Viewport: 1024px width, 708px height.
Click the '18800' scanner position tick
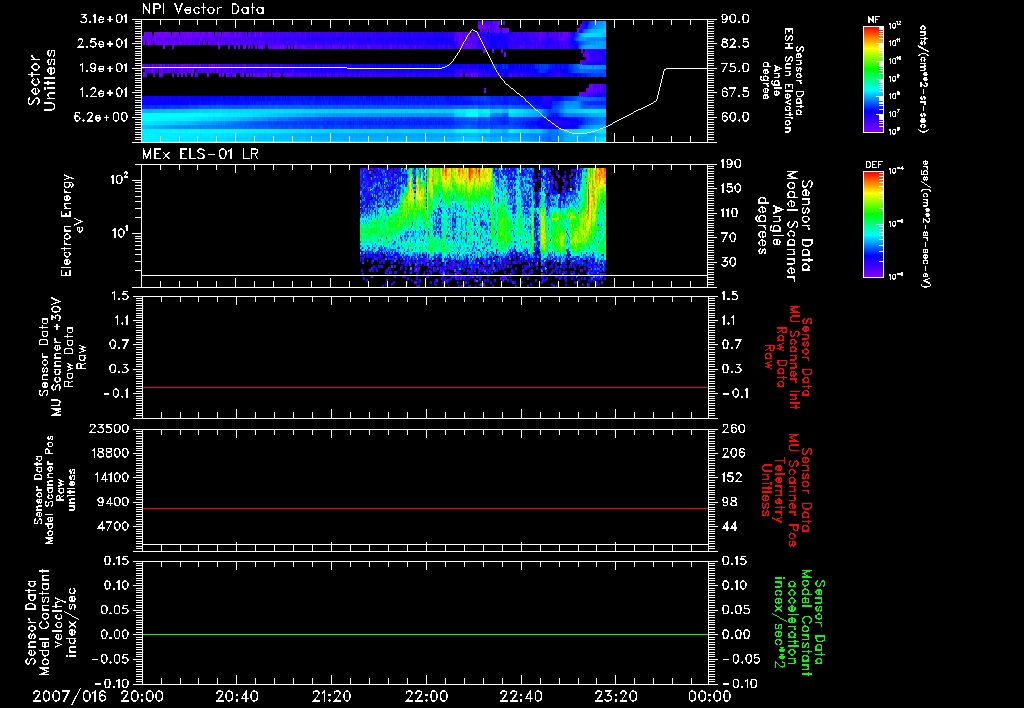point(108,453)
